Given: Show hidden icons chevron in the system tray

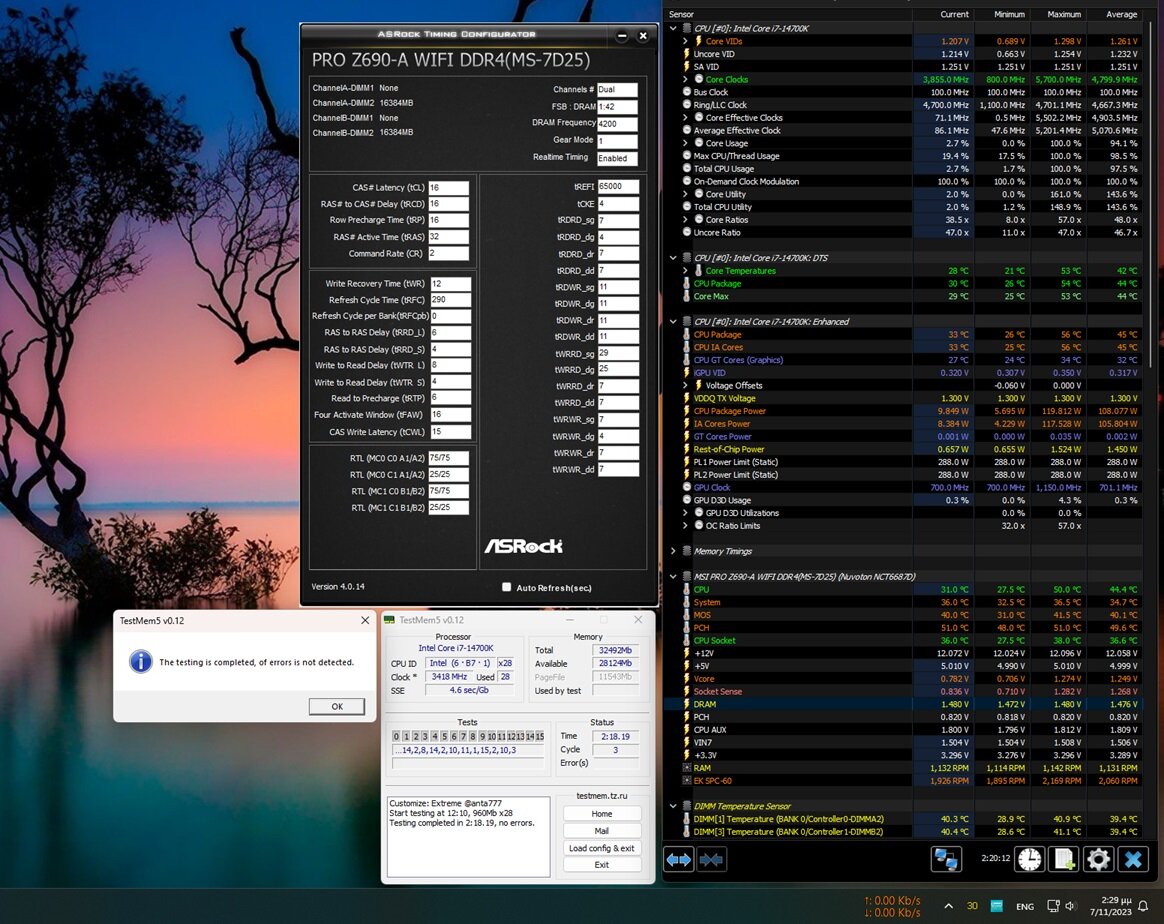Looking at the screenshot, I should [948, 905].
